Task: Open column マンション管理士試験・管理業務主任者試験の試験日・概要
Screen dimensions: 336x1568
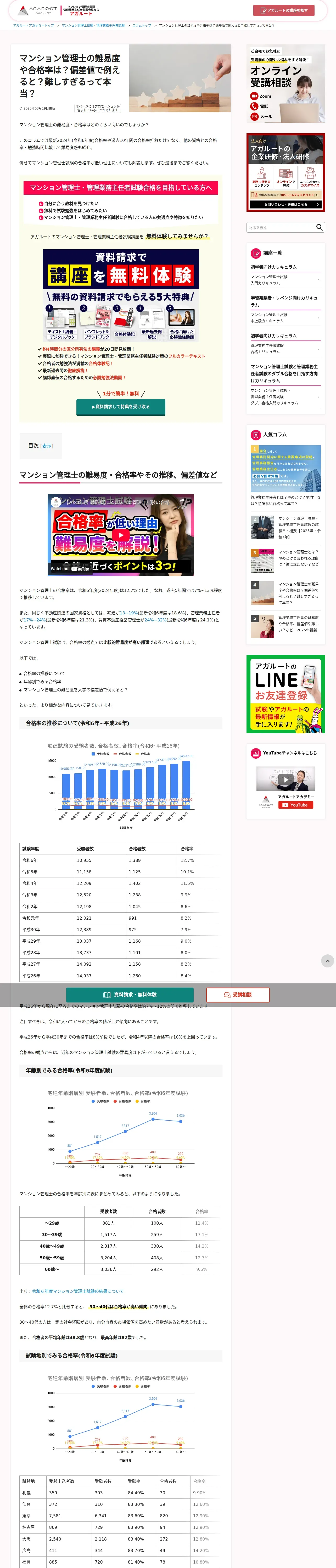Action: click(285, 528)
